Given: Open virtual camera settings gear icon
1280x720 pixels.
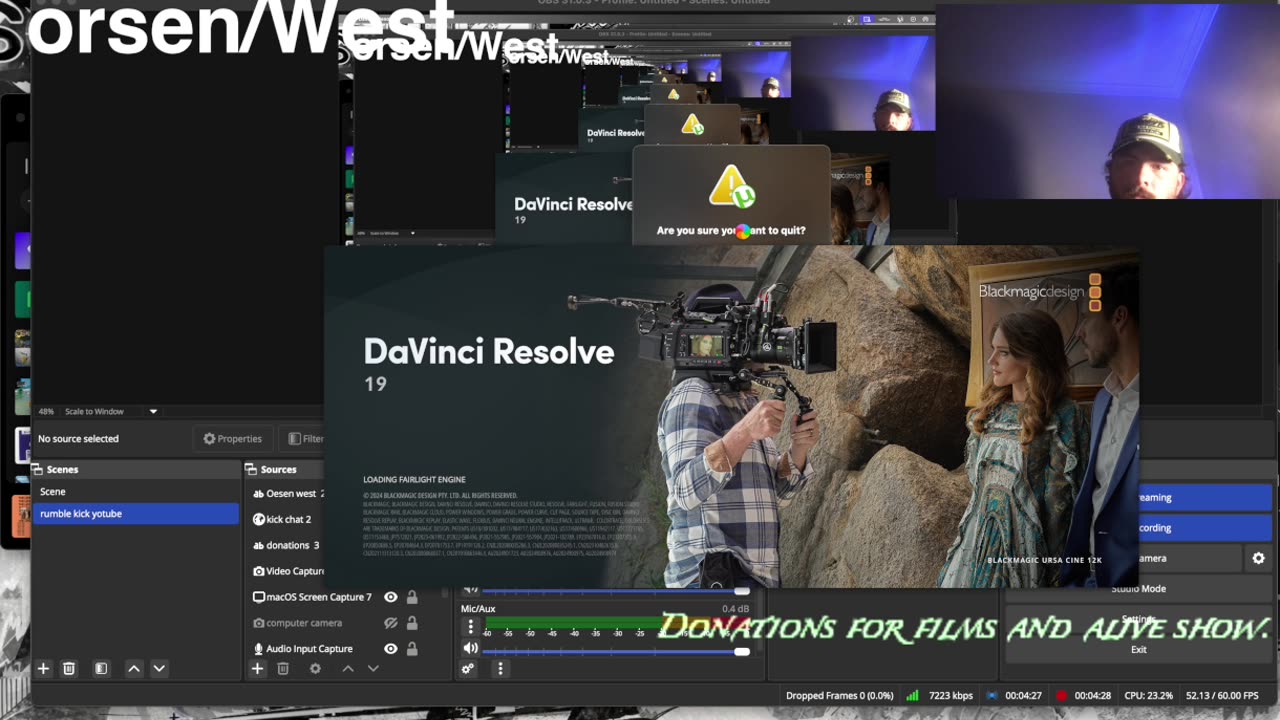Looking at the screenshot, I should [x=1259, y=558].
